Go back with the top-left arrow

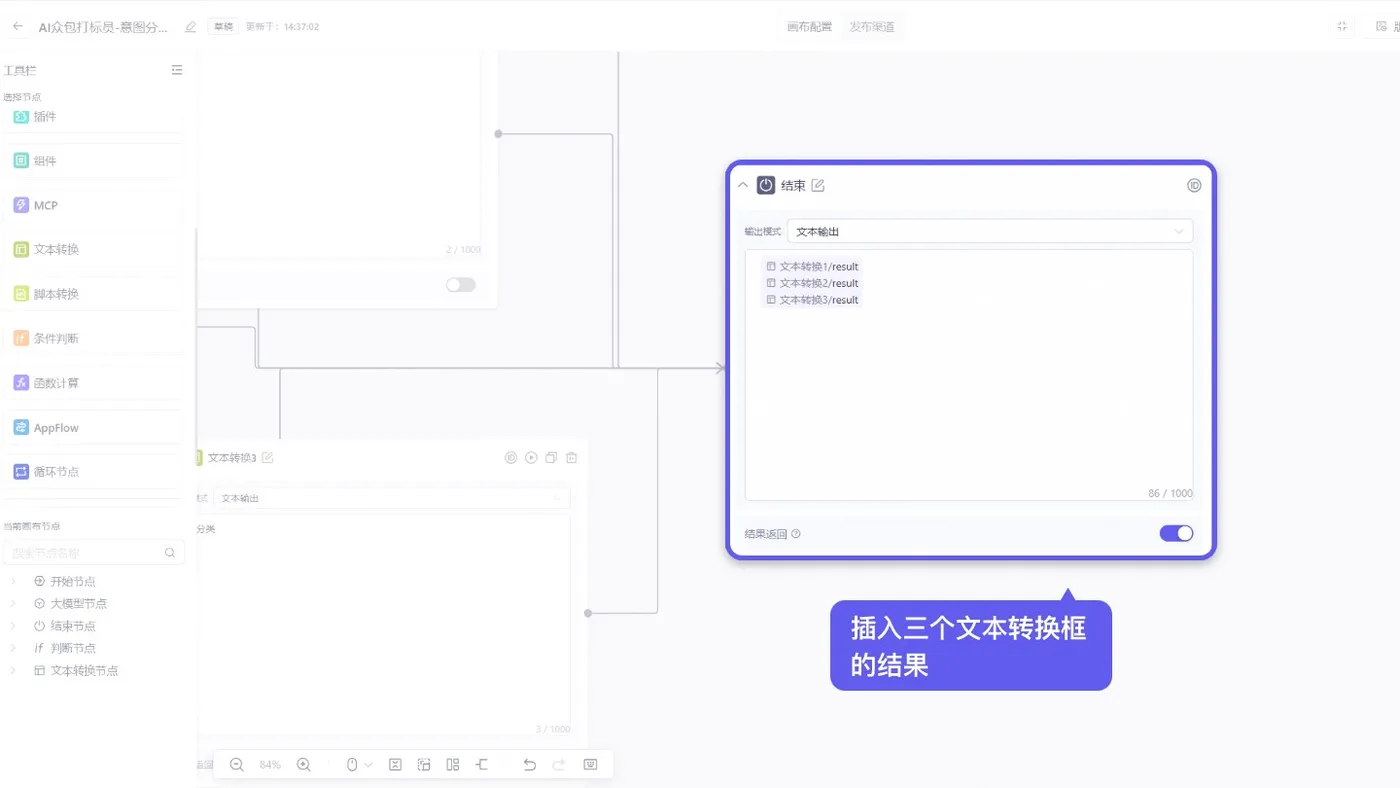tap(17, 26)
